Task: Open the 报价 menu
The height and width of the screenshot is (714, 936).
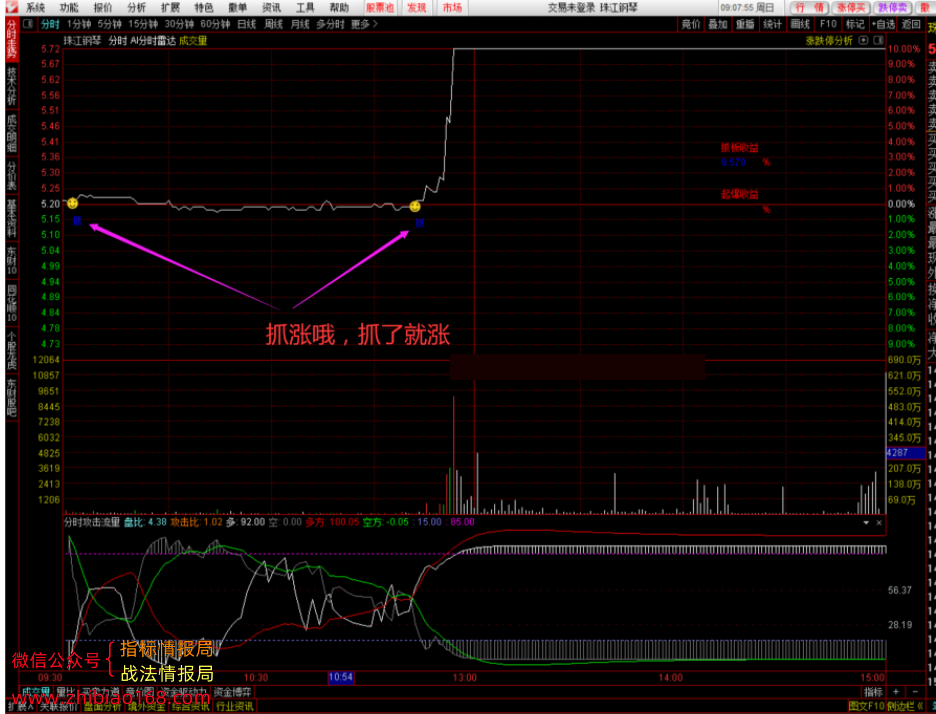Action: pyautogui.click(x=103, y=8)
